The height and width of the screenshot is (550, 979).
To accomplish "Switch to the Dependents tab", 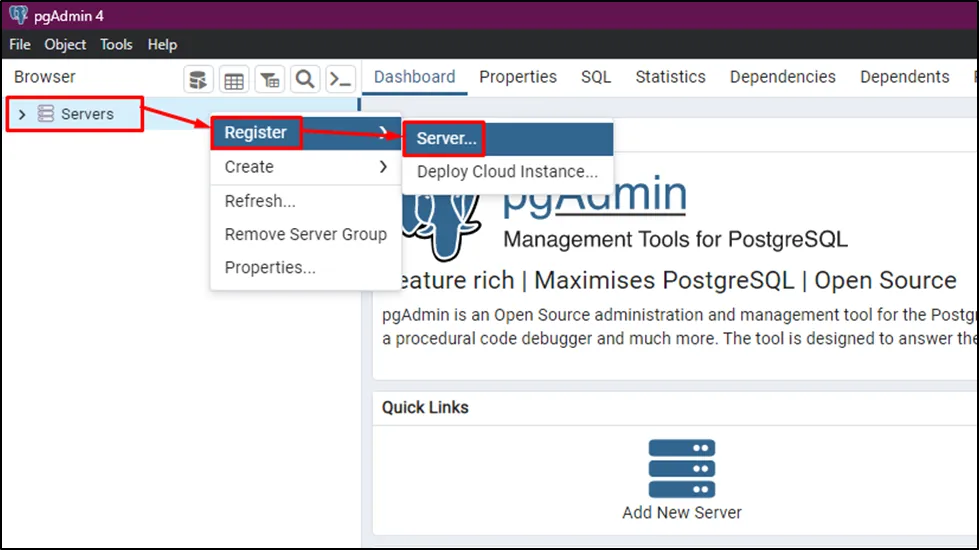I will [905, 77].
